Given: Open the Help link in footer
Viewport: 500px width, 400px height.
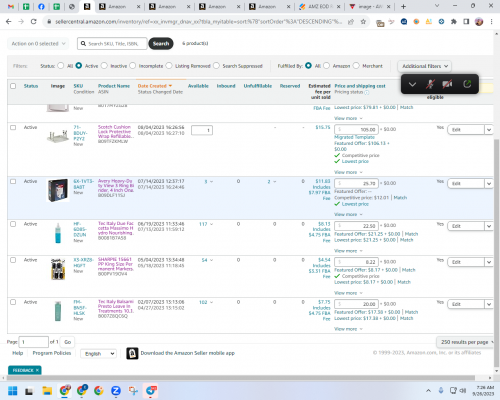Looking at the screenshot, I should [18, 353].
